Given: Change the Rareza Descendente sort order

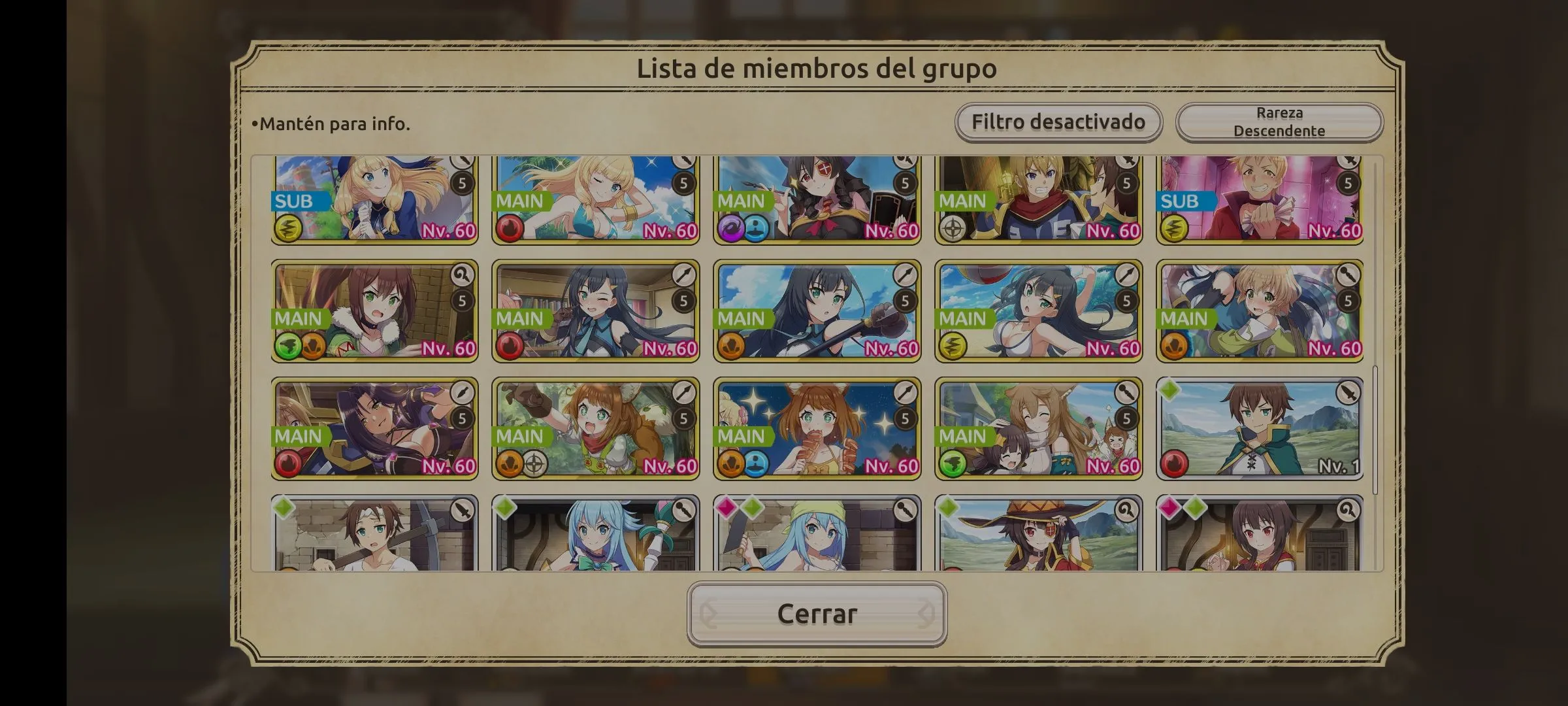Looking at the screenshot, I should (1279, 122).
